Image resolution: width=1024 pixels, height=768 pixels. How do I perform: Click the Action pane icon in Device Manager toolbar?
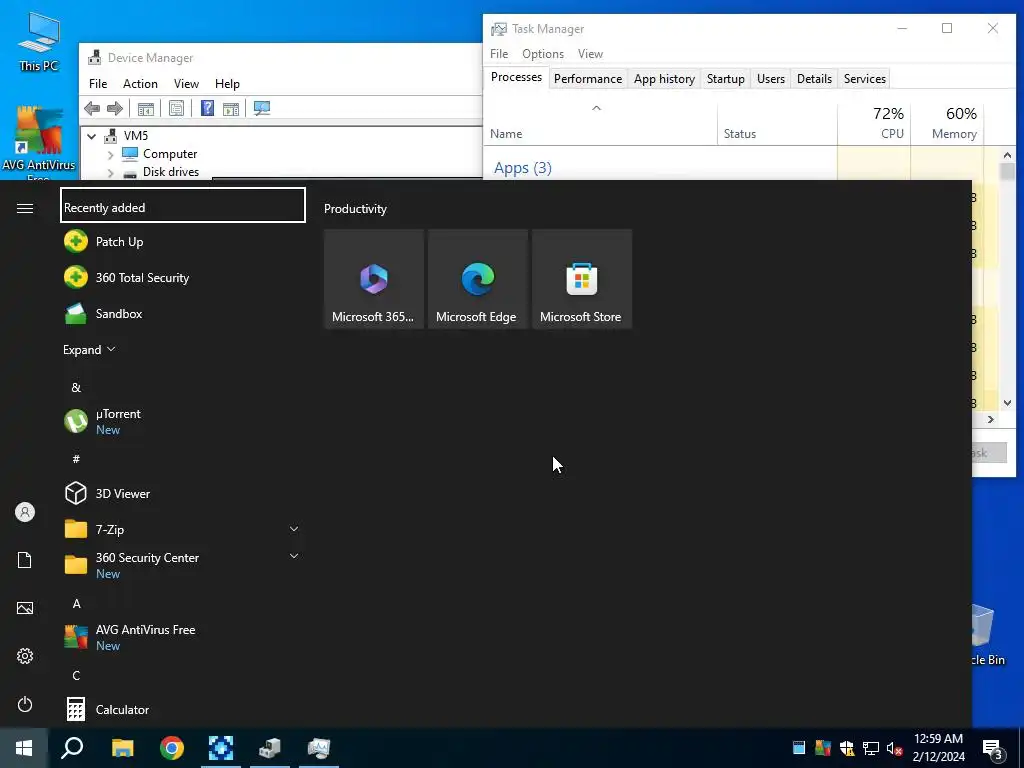[231, 108]
